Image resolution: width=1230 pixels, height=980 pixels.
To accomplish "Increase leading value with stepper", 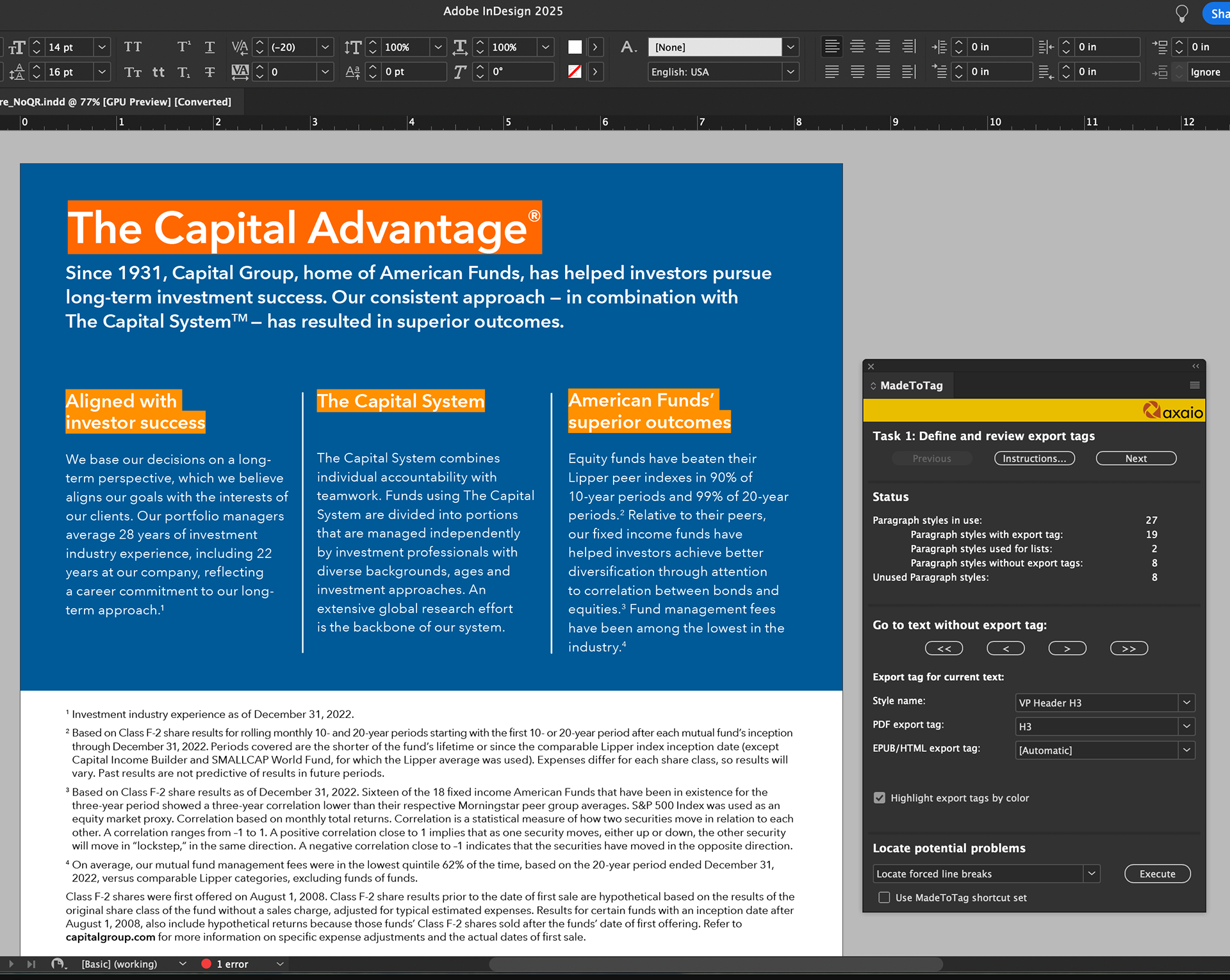I will [x=37, y=67].
